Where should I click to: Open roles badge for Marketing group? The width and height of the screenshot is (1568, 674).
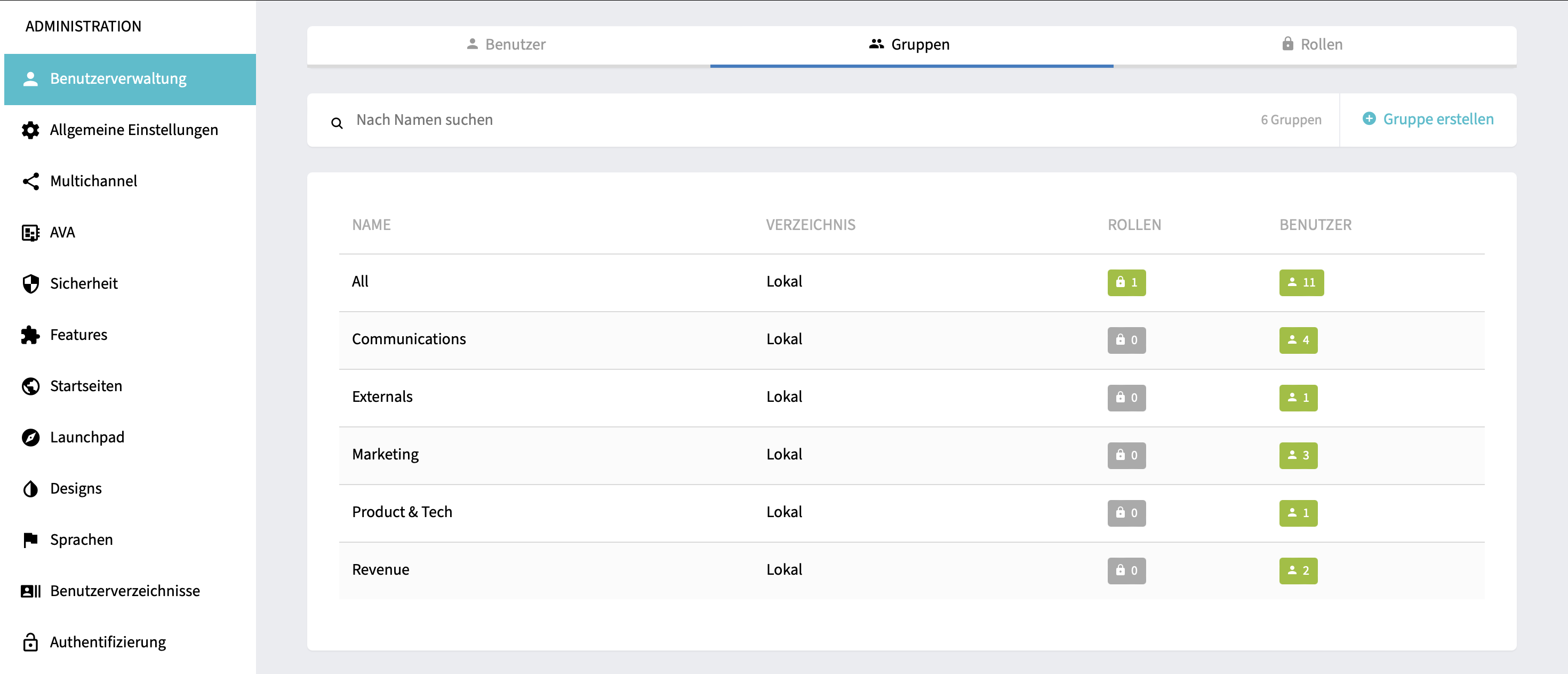[x=1127, y=455]
